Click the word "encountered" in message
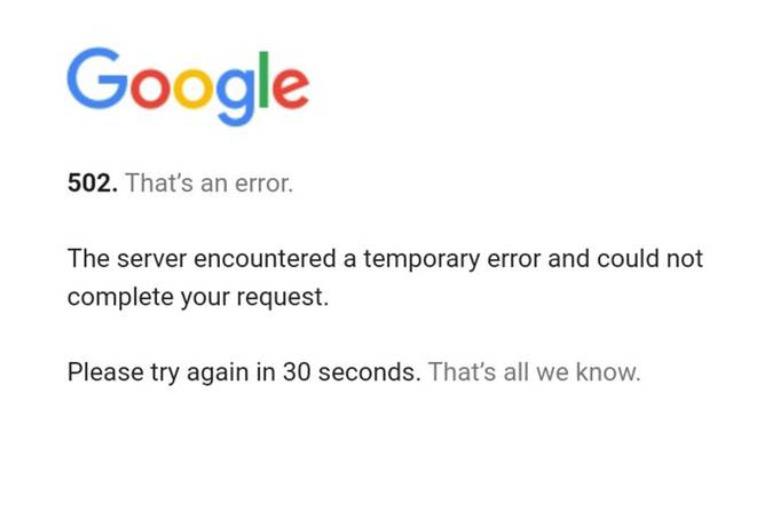The image size is (761, 518). coord(265,258)
